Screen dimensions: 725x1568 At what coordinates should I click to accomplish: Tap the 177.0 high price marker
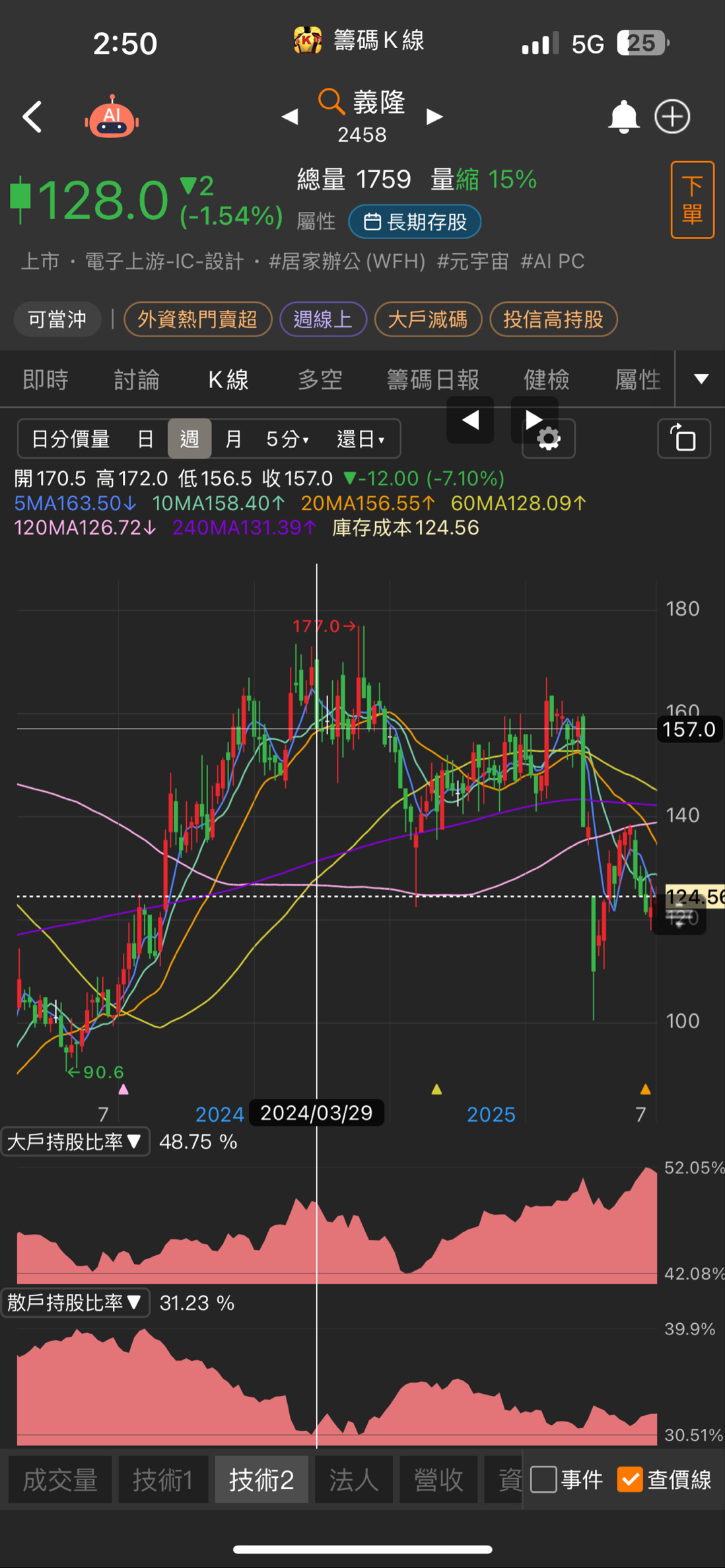324,626
